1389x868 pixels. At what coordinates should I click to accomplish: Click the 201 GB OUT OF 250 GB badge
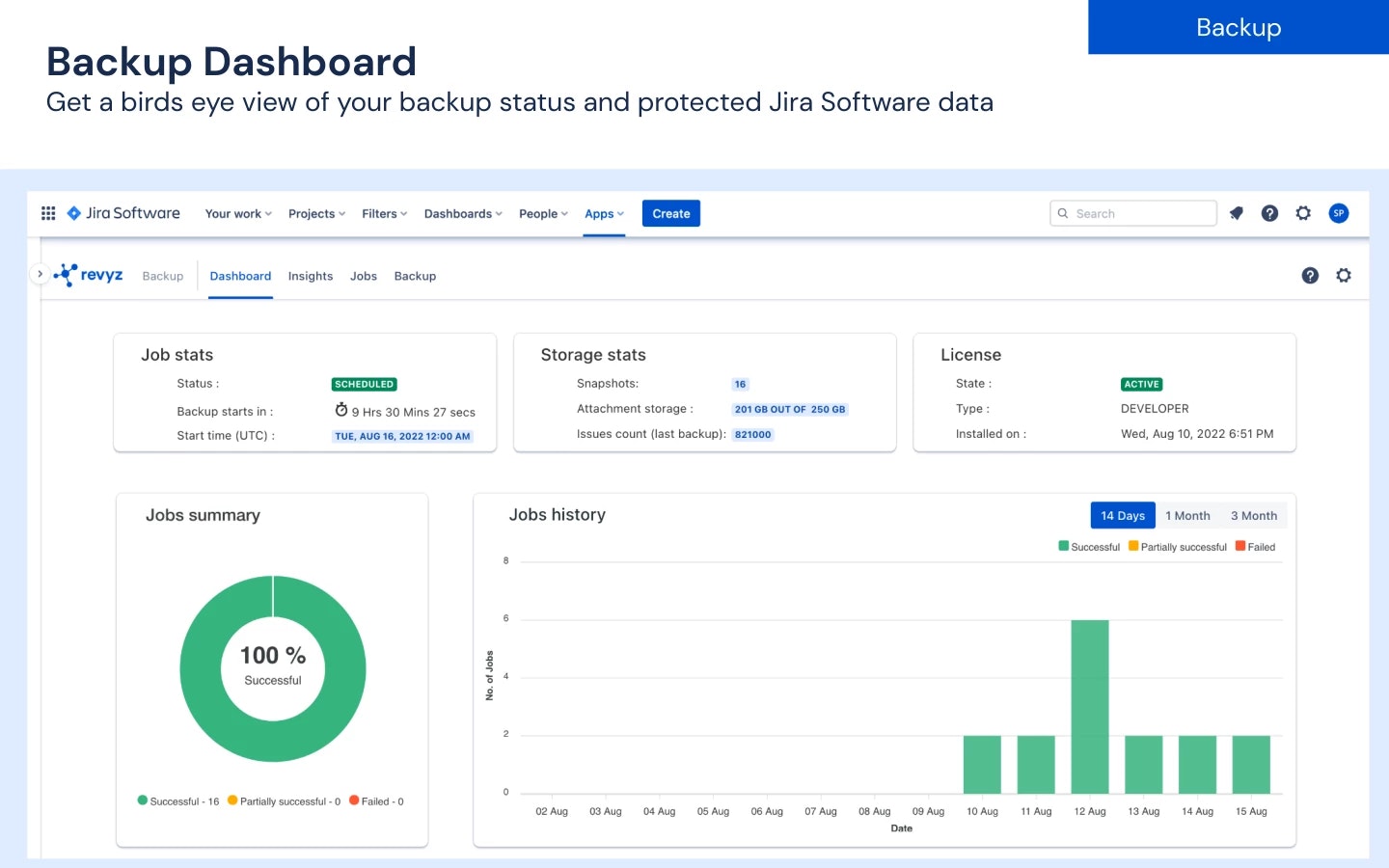pos(790,409)
